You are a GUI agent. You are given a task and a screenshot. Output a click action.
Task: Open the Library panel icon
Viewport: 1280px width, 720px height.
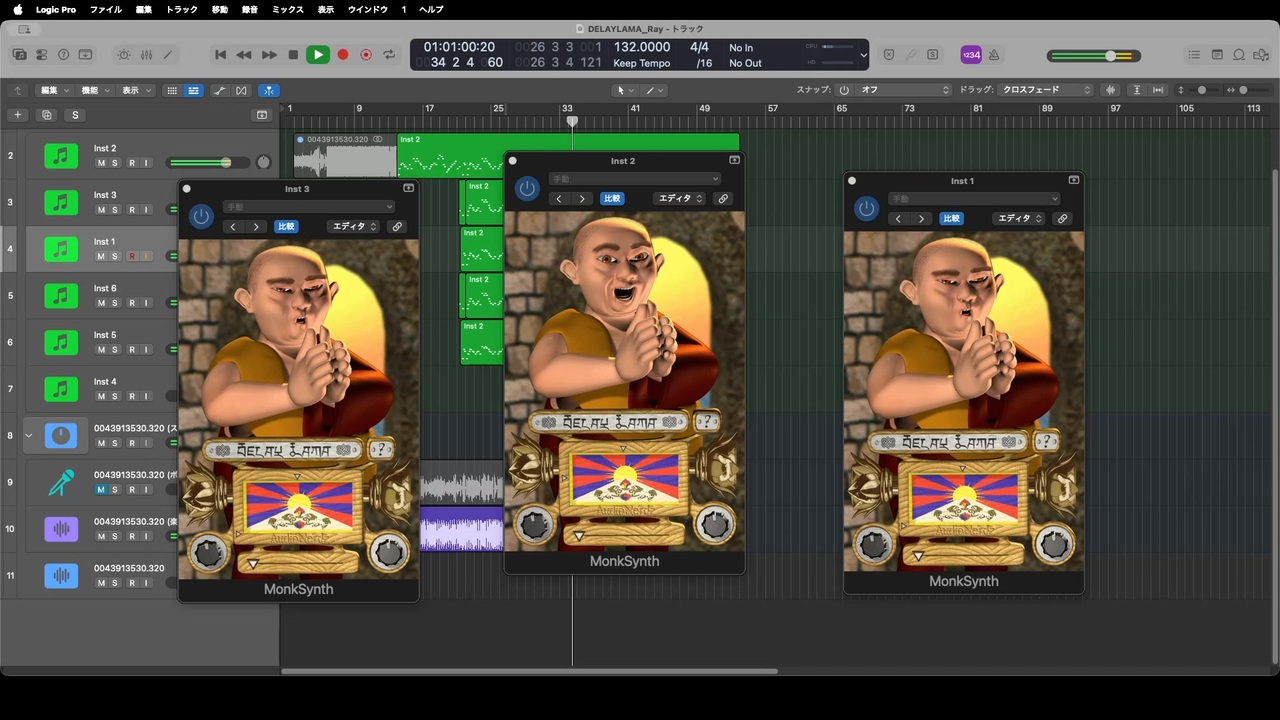pyautogui.click(x=19, y=55)
